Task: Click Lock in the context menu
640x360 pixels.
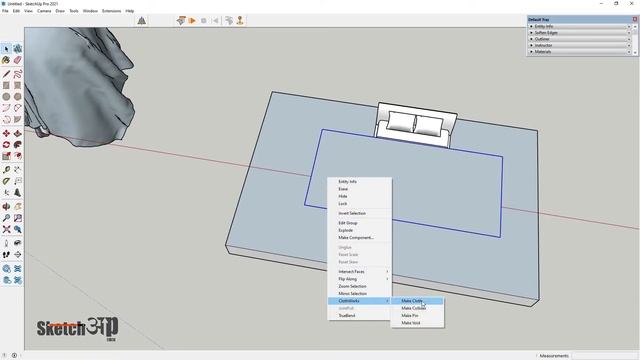Action: coord(360,204)
